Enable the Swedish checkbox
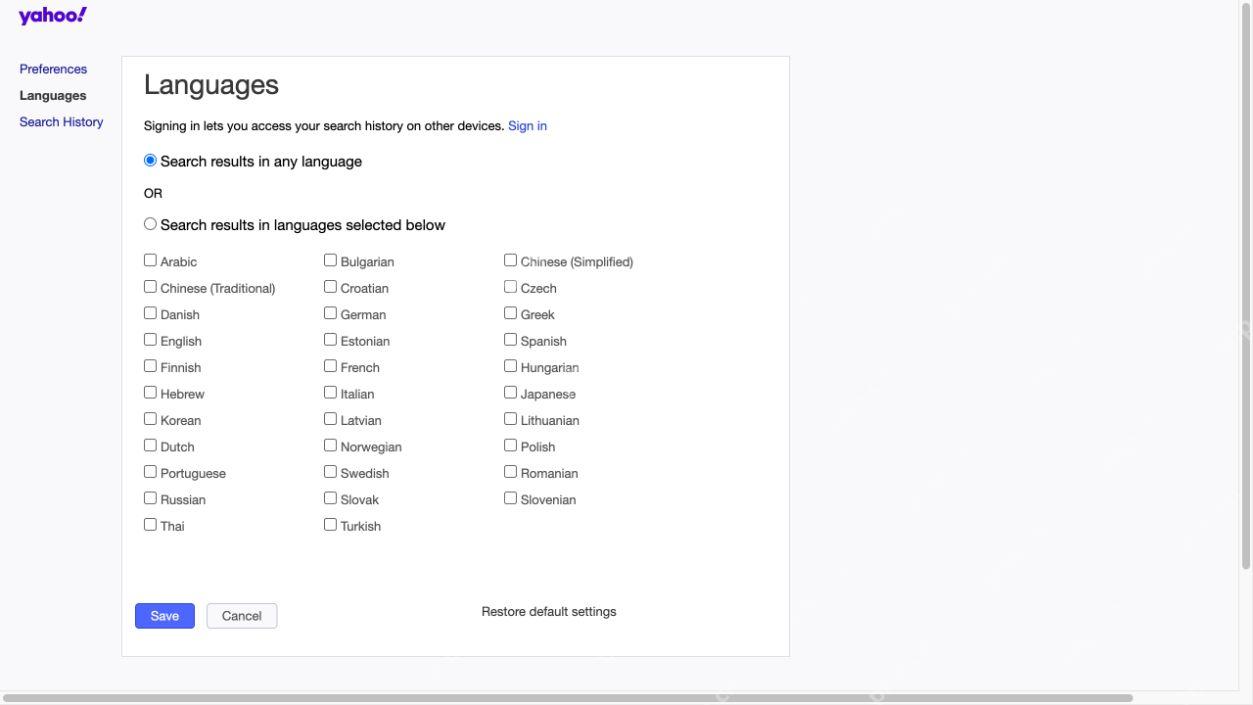Screen dimensions: 1253x705 [331, 472]
